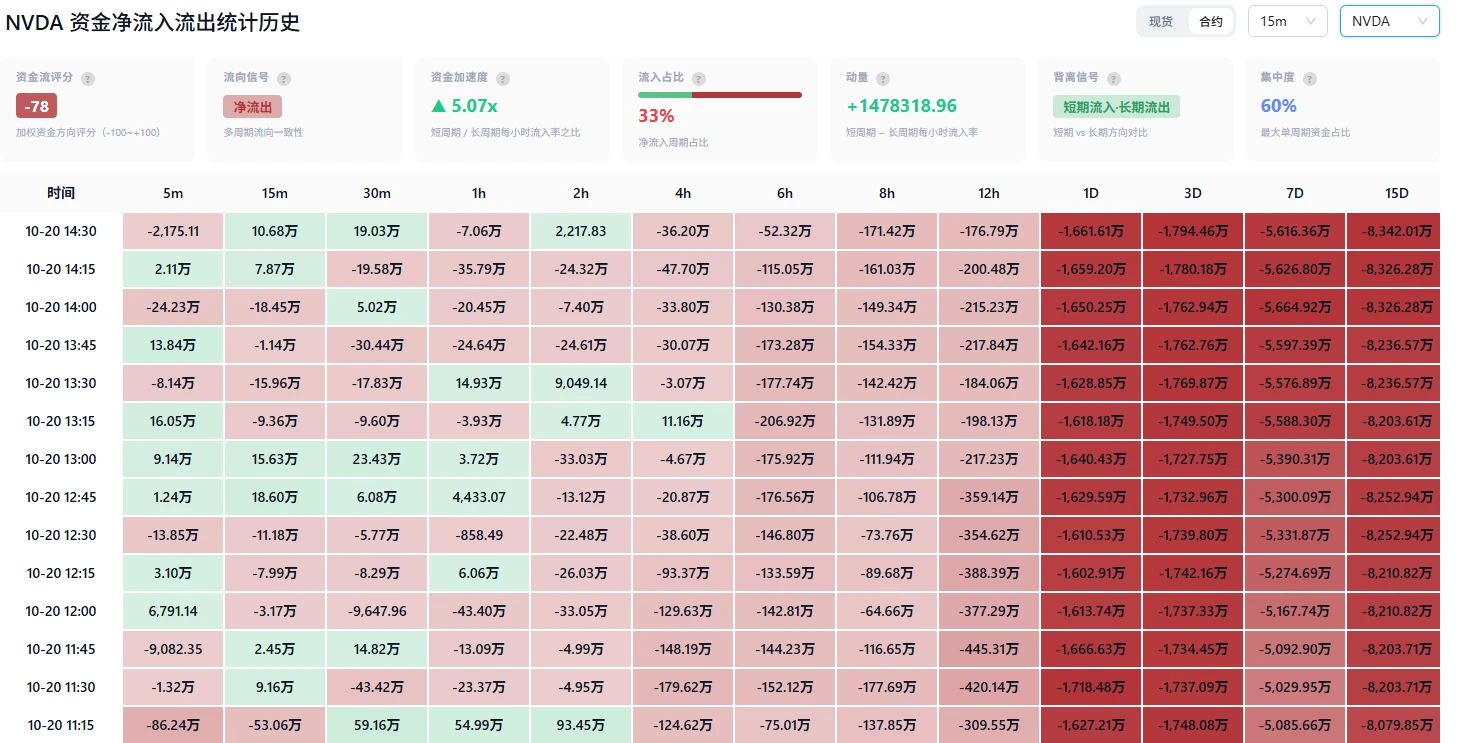Open the NVDA symbol dropdown

pos(1389,21)
